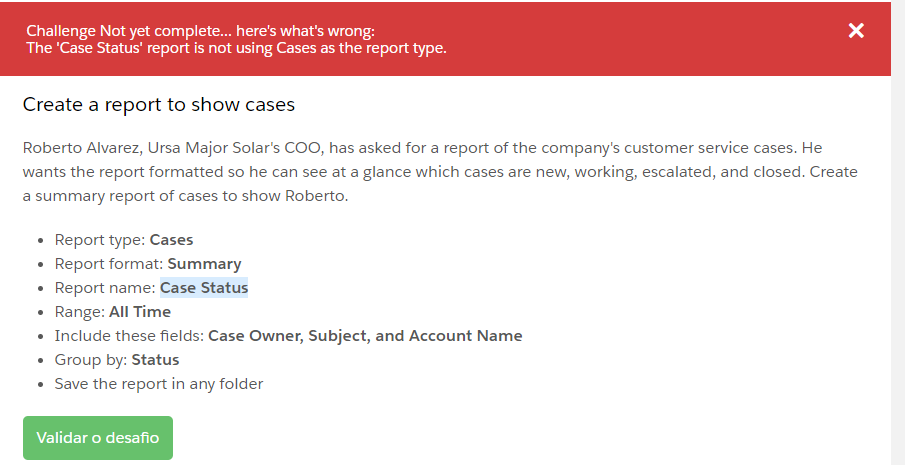Click the 'Save the report in any folder' bullet
Image resolution: width=905 pixels, height=465 pixels.
pyautogui.click(x=159, y=384)
